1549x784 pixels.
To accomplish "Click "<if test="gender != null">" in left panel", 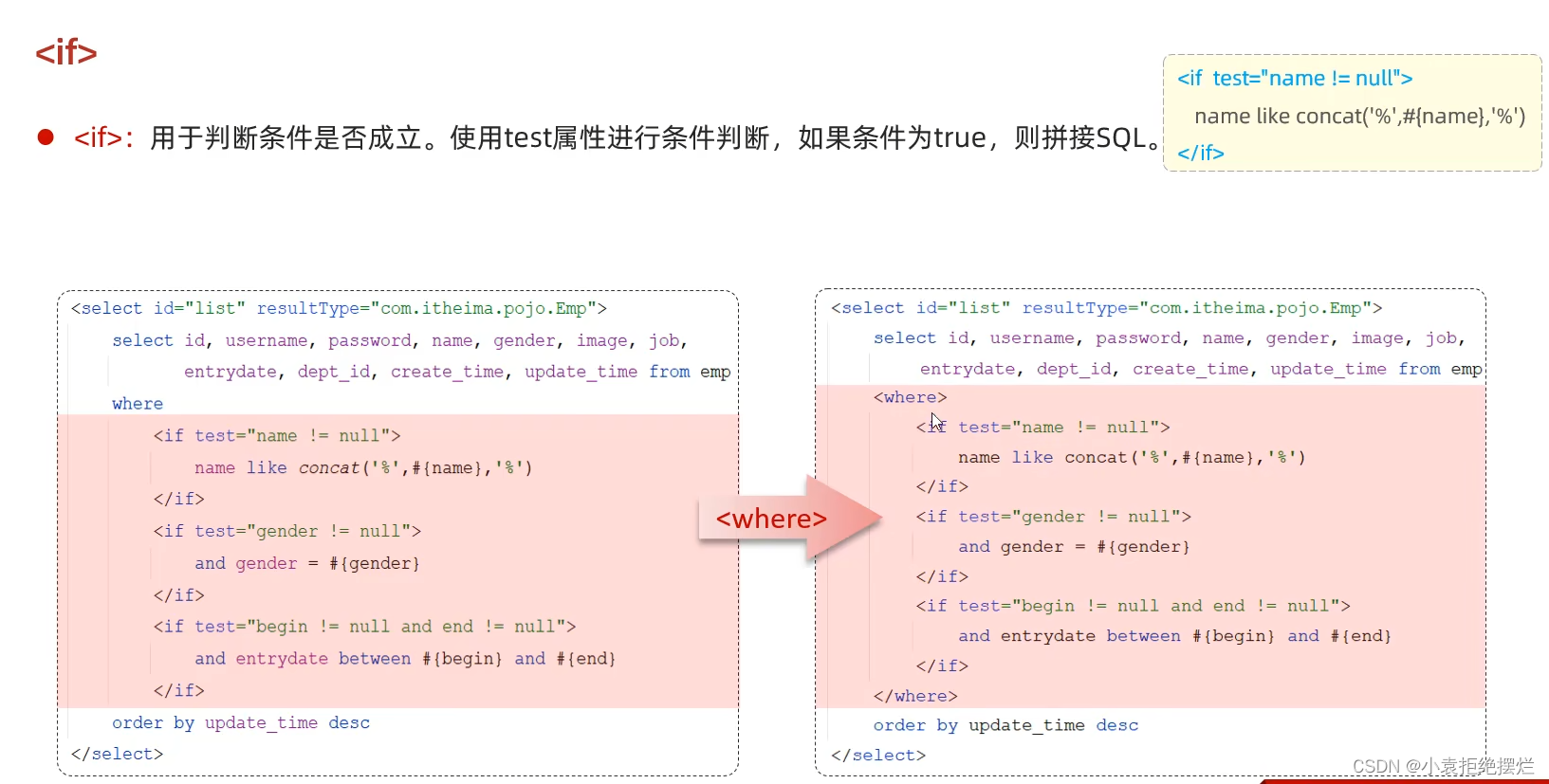I will 287,531.
